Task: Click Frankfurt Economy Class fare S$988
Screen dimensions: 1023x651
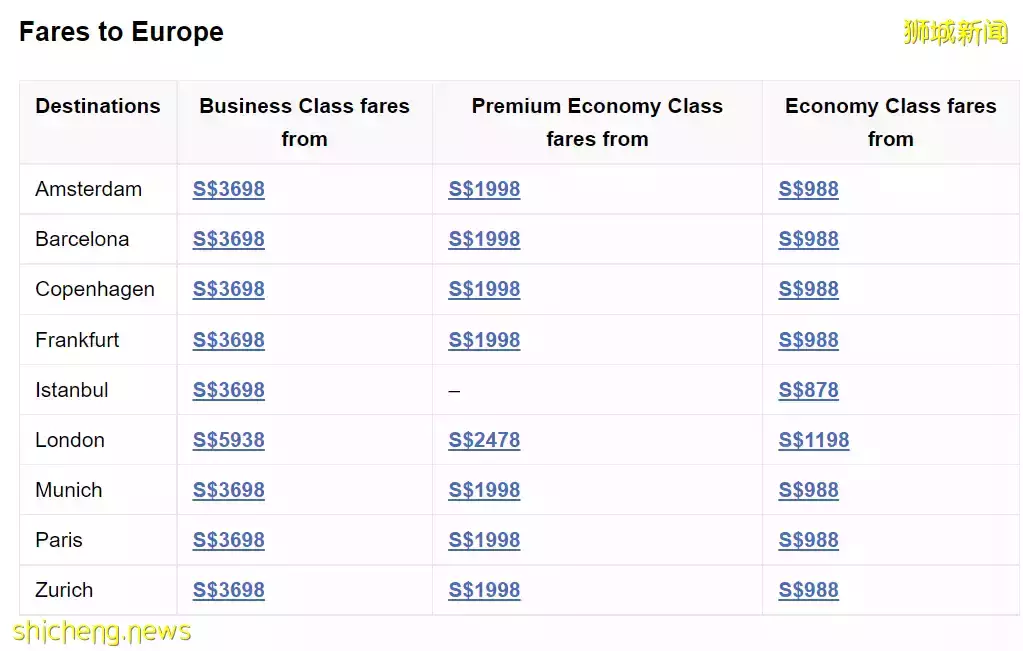Action: [x=808, y=340]
